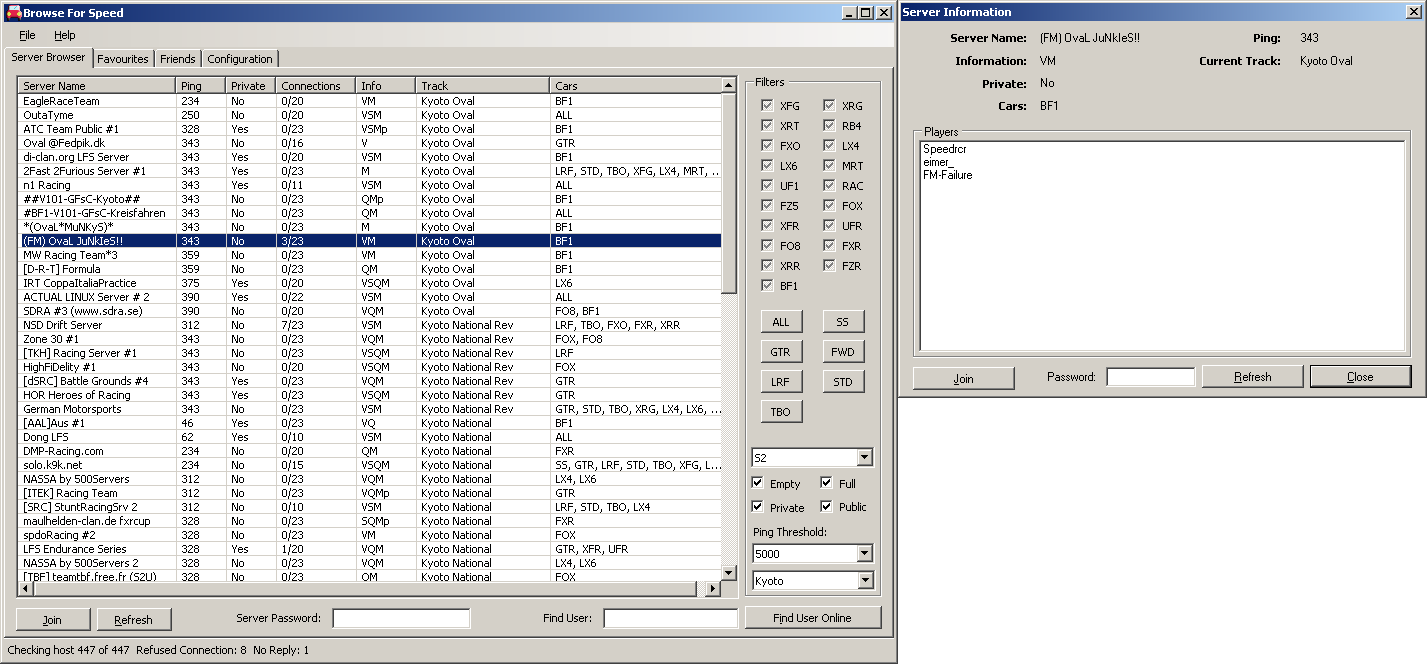1427x664 pixels.
Task: Toggle the XRG car filter checkbox
Action: (x=829, y=105)
